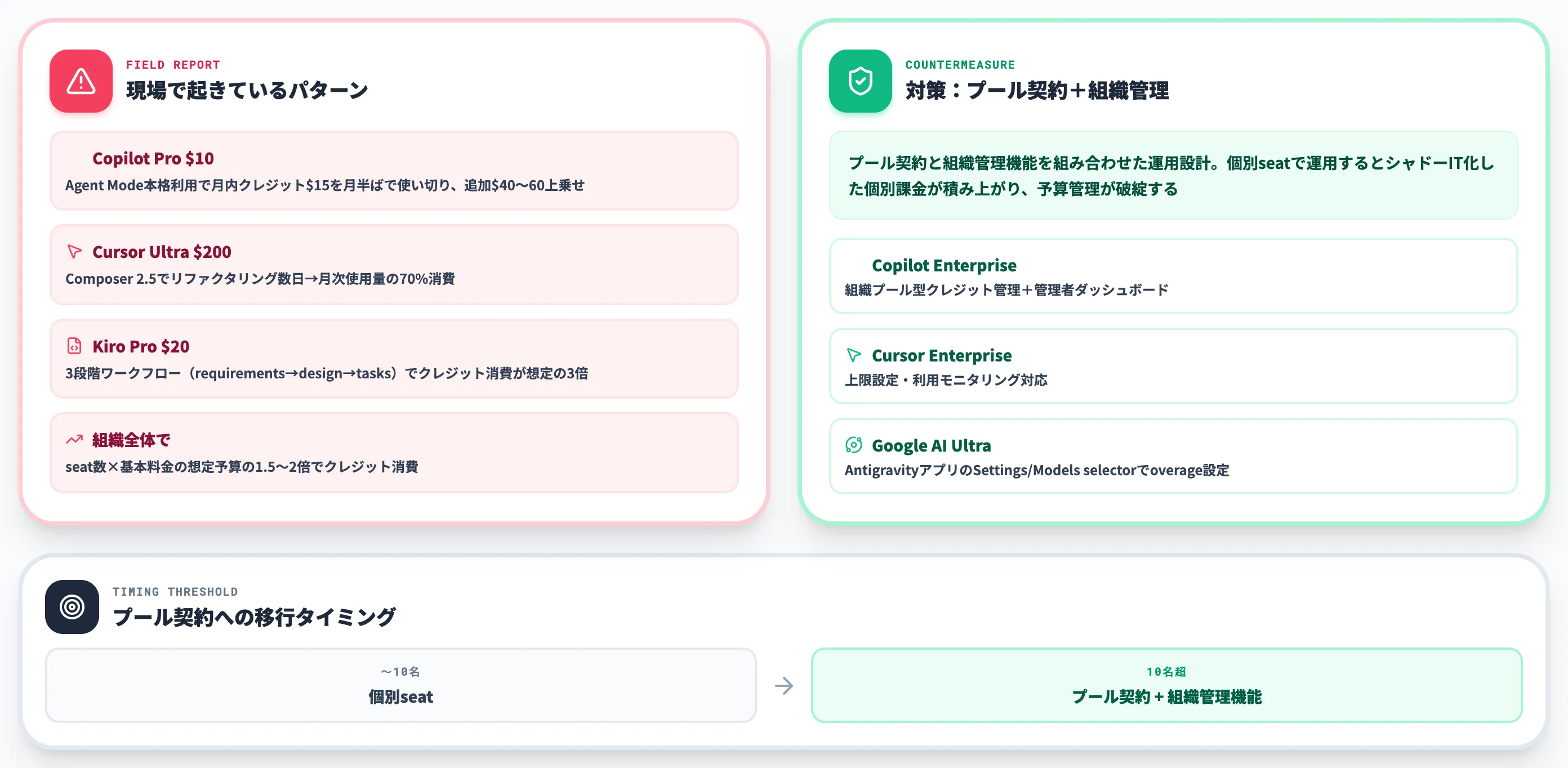Select the 組織全体で heading
The width and height of the screenshot is (1568, 768).
[x=131, y=440]
